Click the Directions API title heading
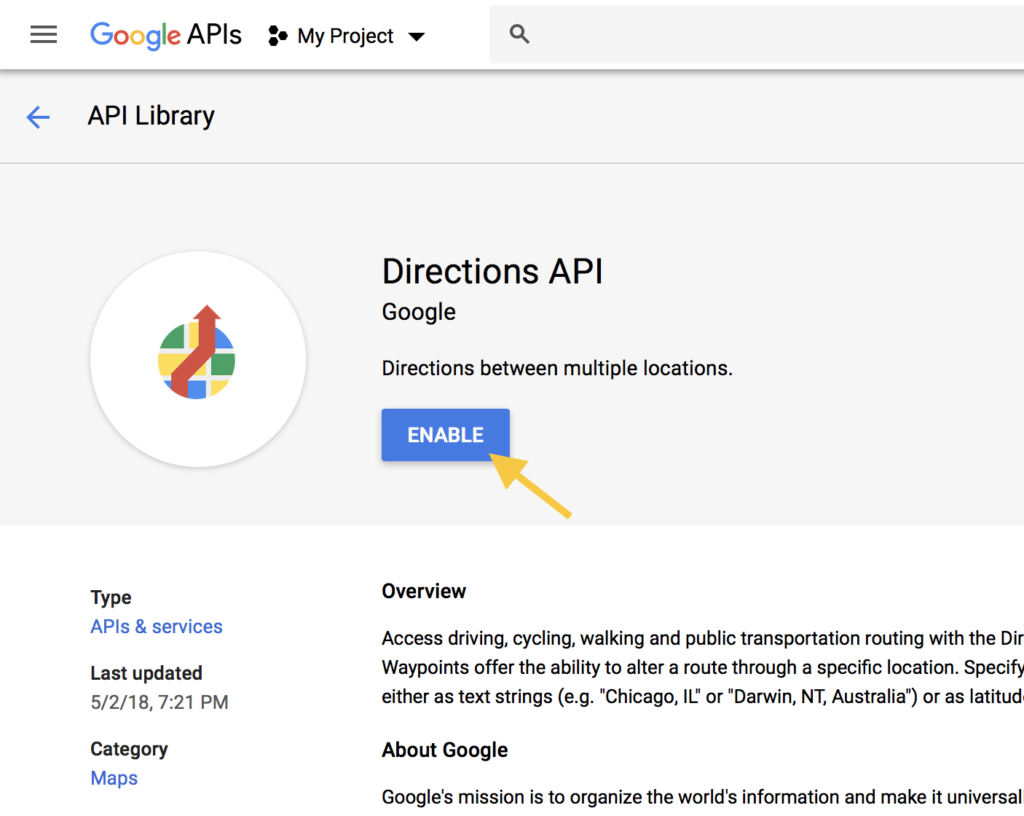This screenshot has width=1024, height=816. point(492,271)
